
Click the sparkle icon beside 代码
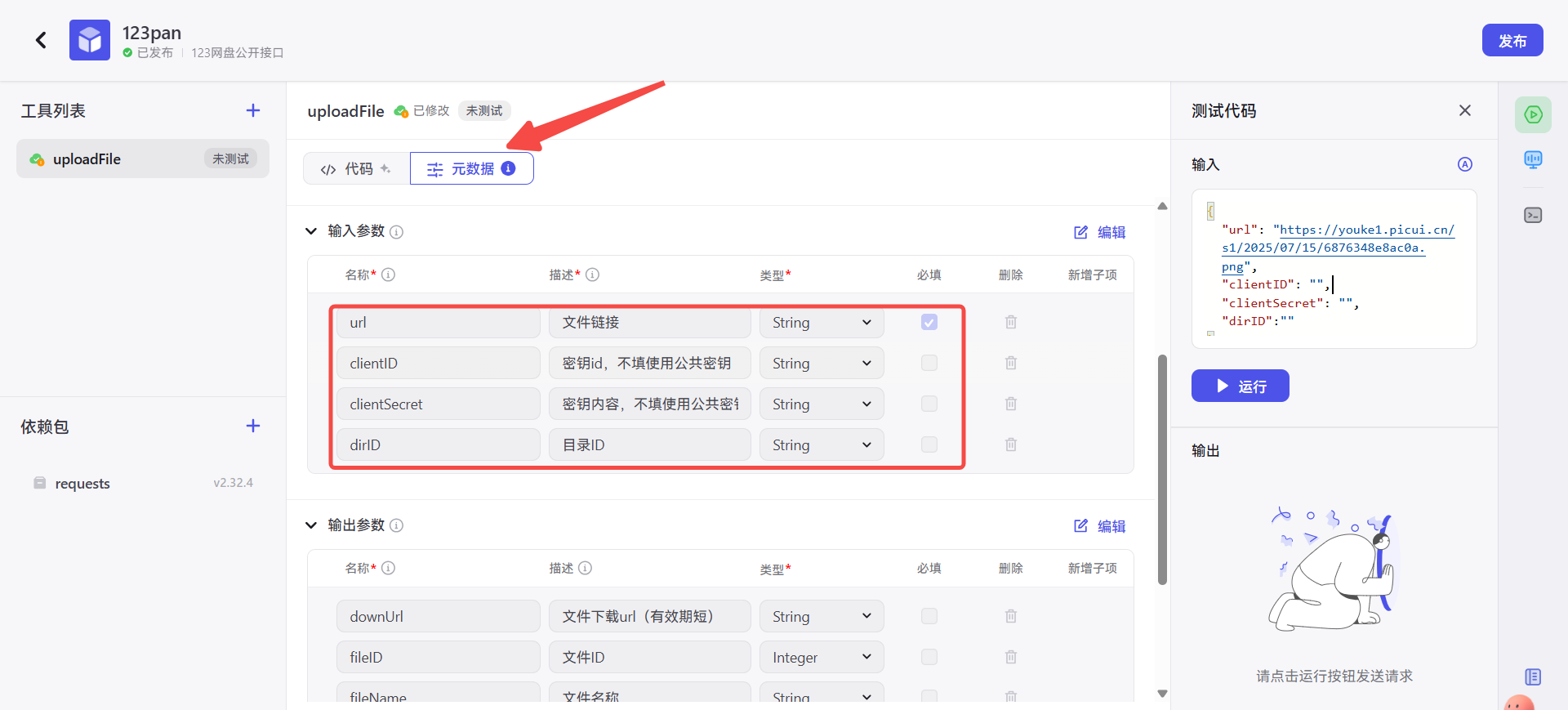tap(385, 168)
